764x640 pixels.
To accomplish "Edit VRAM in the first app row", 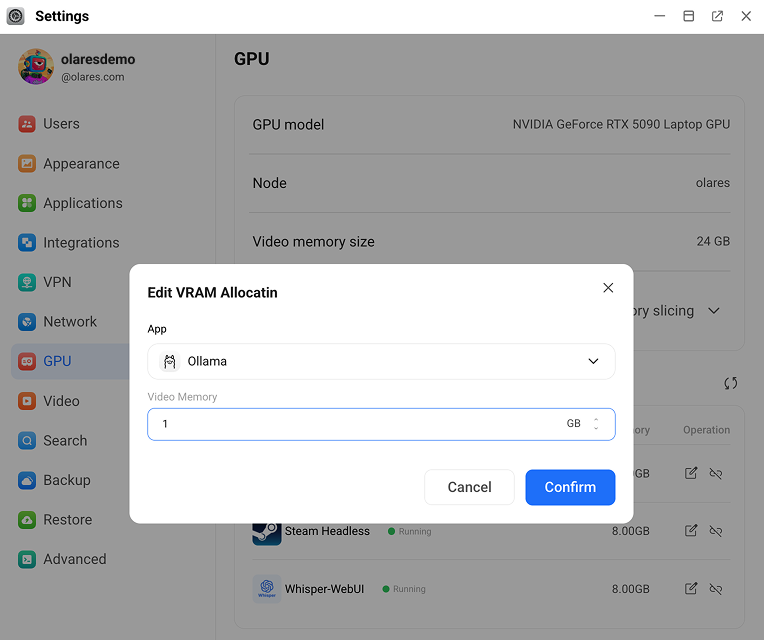I will (x=691, y=473).
